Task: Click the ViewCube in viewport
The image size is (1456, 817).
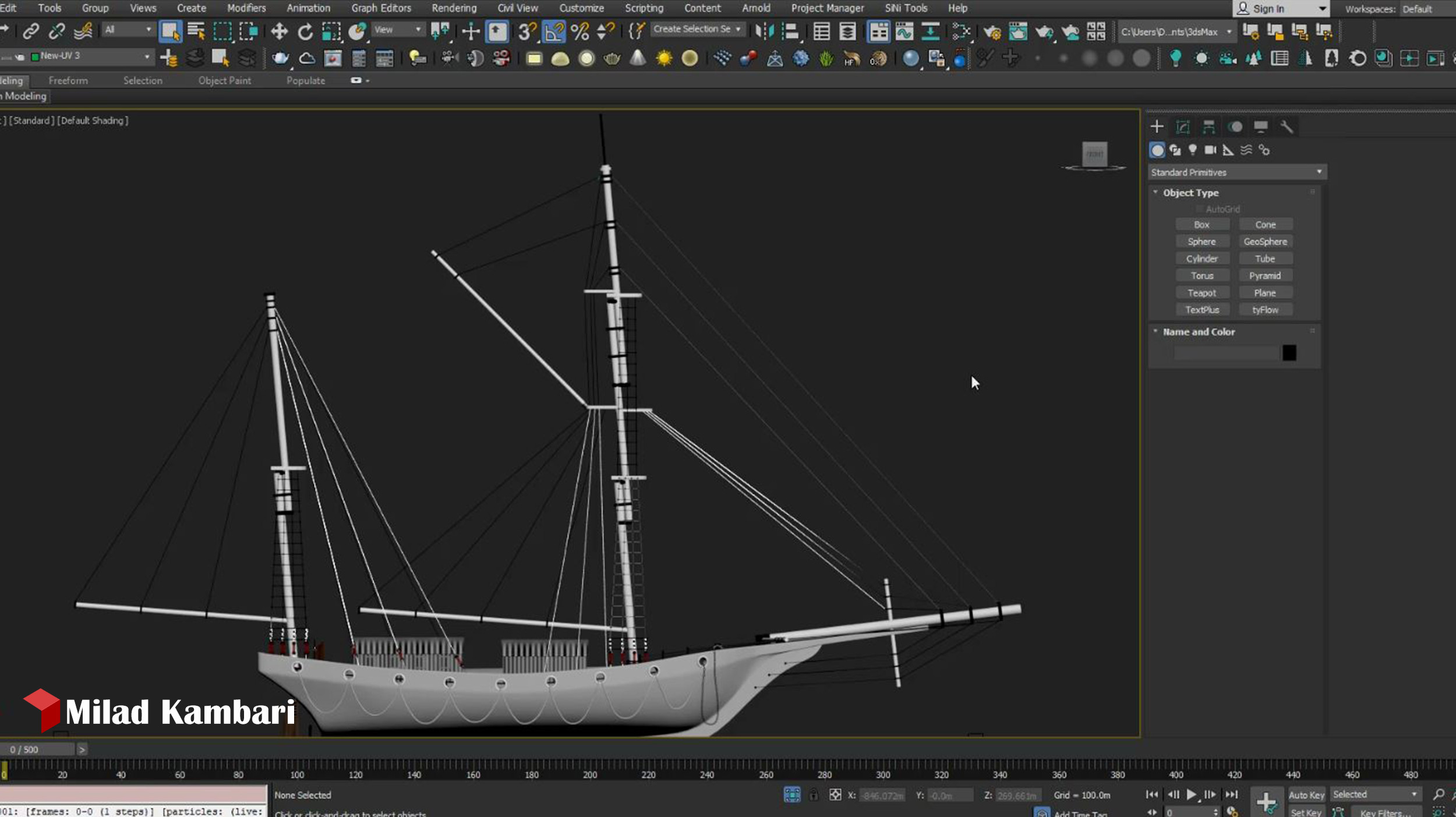Action: tap(1094, 155)
